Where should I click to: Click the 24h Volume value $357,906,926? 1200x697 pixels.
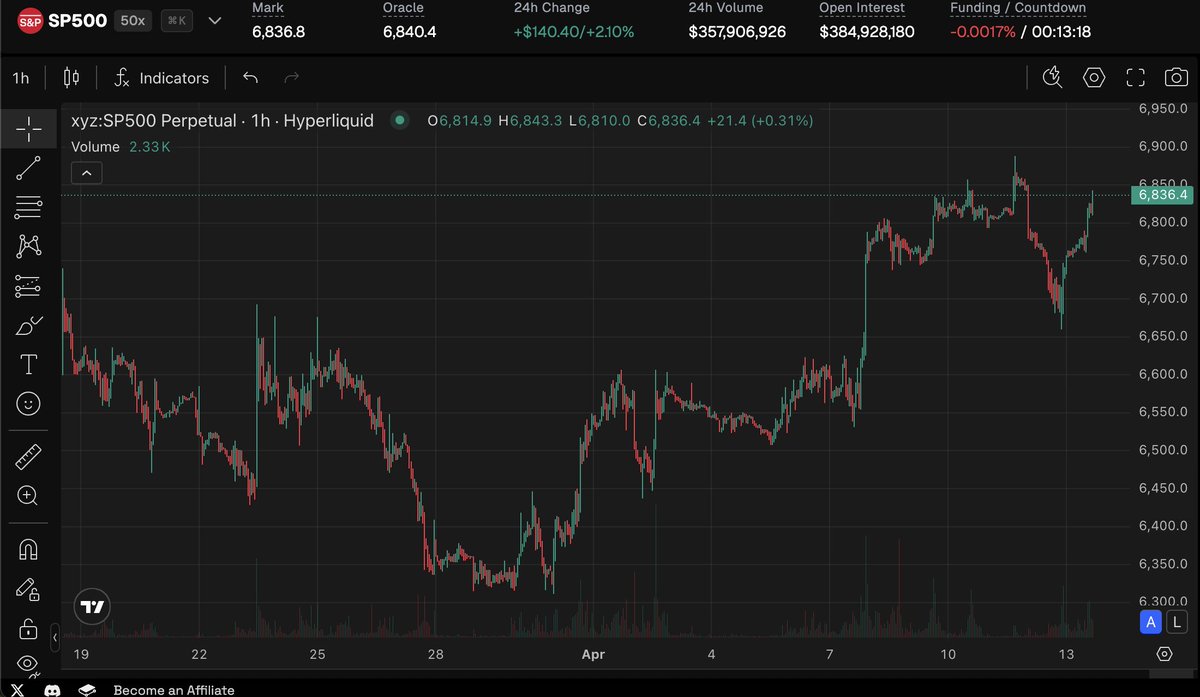[737, 32]
